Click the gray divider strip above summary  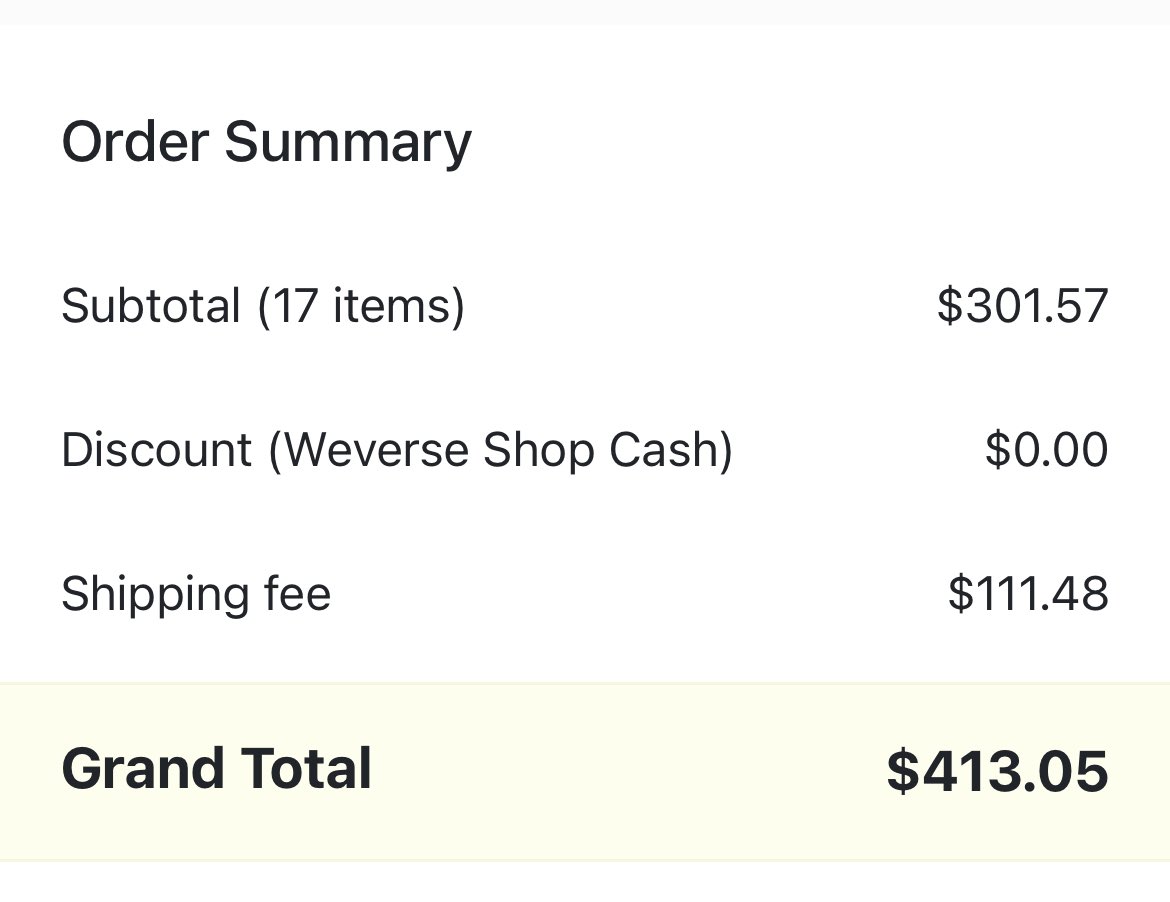click(585, 12)
